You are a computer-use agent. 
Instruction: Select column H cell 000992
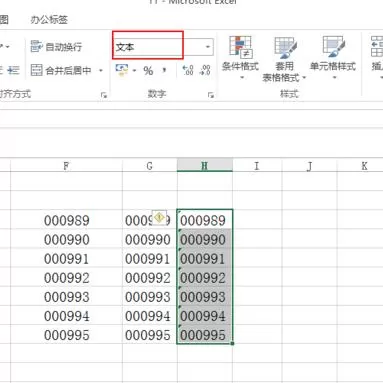[x=205, y=277]
